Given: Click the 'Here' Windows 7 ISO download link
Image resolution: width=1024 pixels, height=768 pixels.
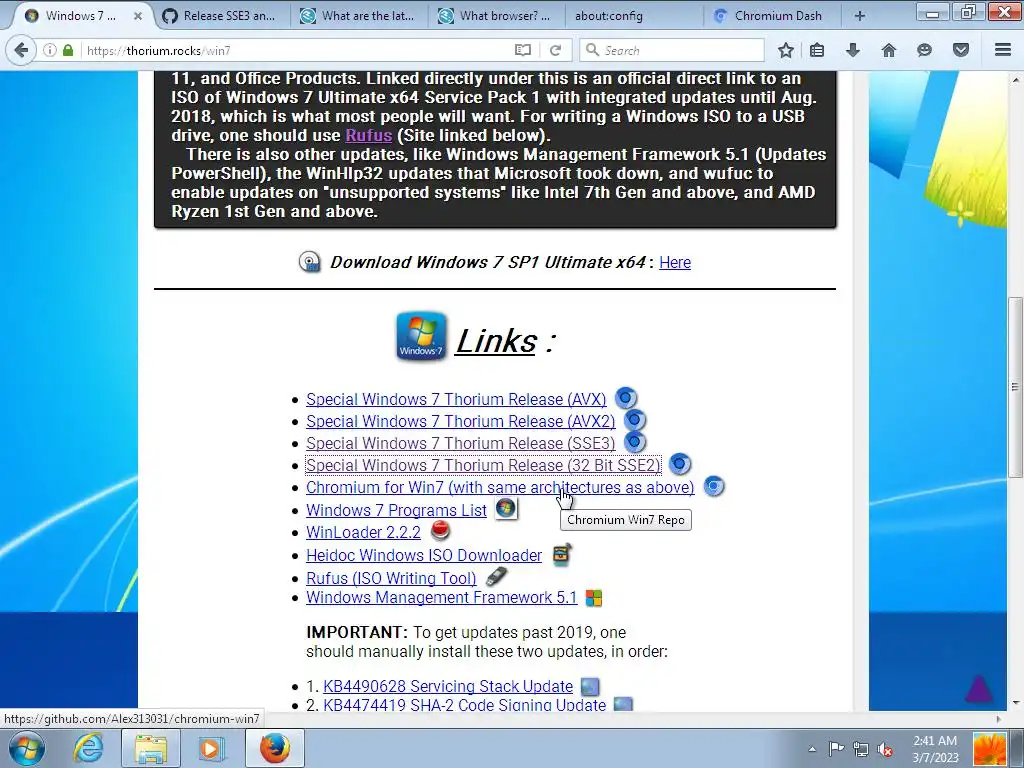Looking at the screenshot, I should click(675, 262).
